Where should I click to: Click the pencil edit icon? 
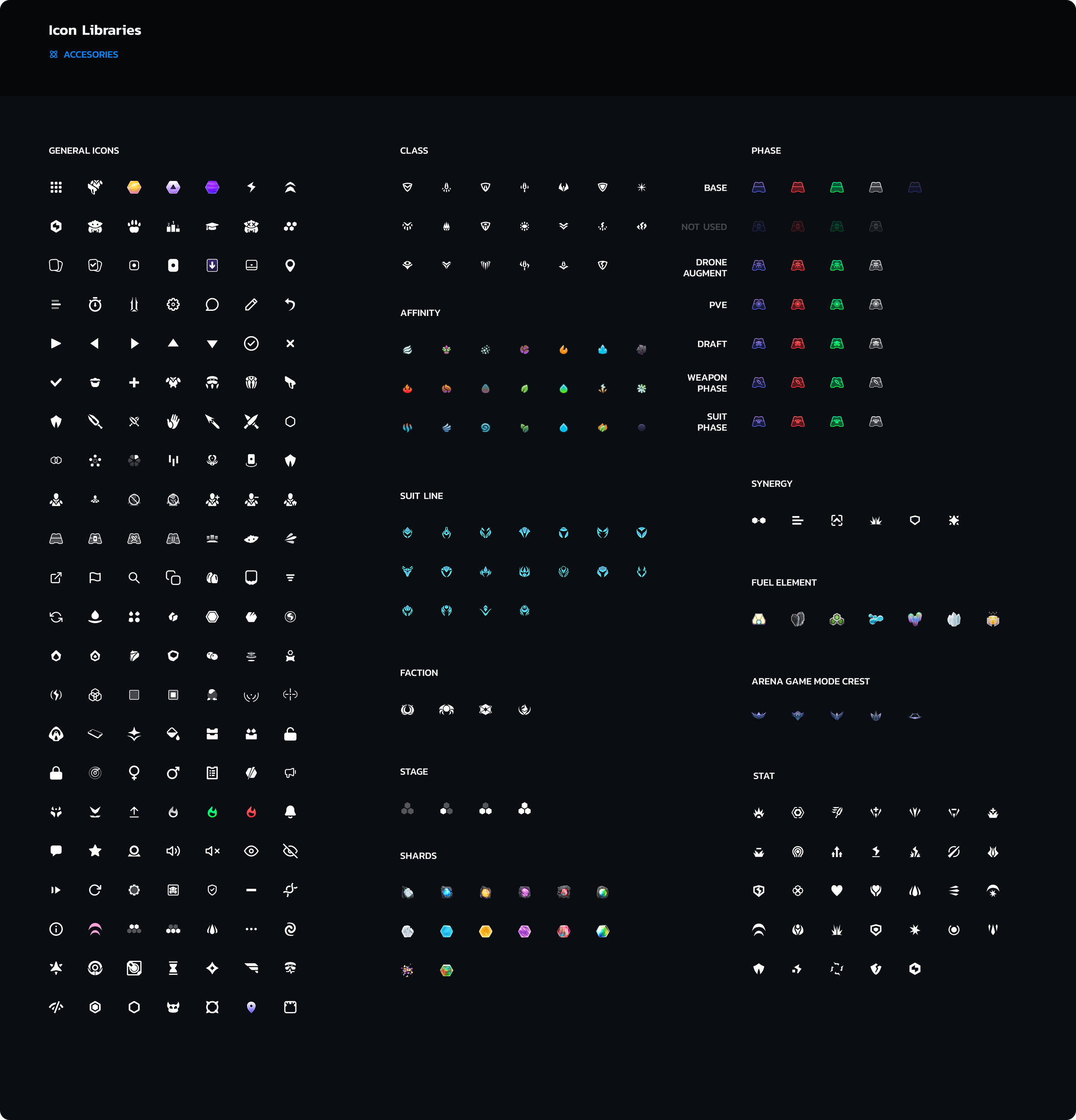251,305
